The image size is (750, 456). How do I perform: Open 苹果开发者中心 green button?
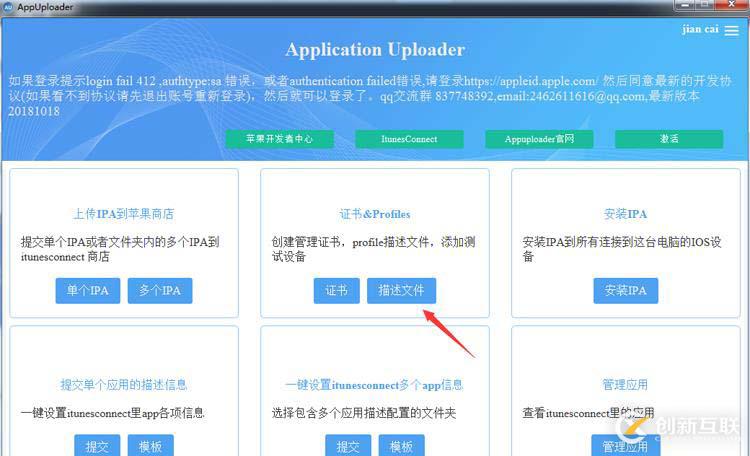tap(279, 139)
